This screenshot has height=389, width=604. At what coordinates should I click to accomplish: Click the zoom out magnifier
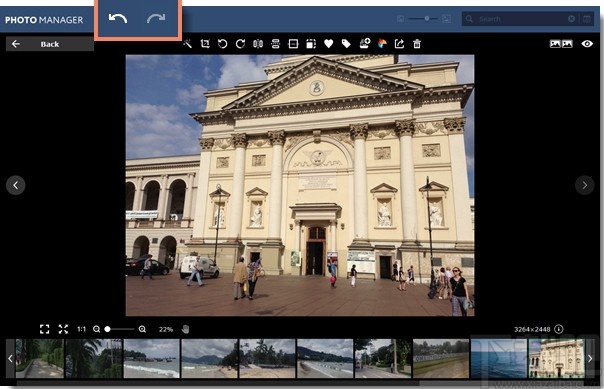[96, 329]
